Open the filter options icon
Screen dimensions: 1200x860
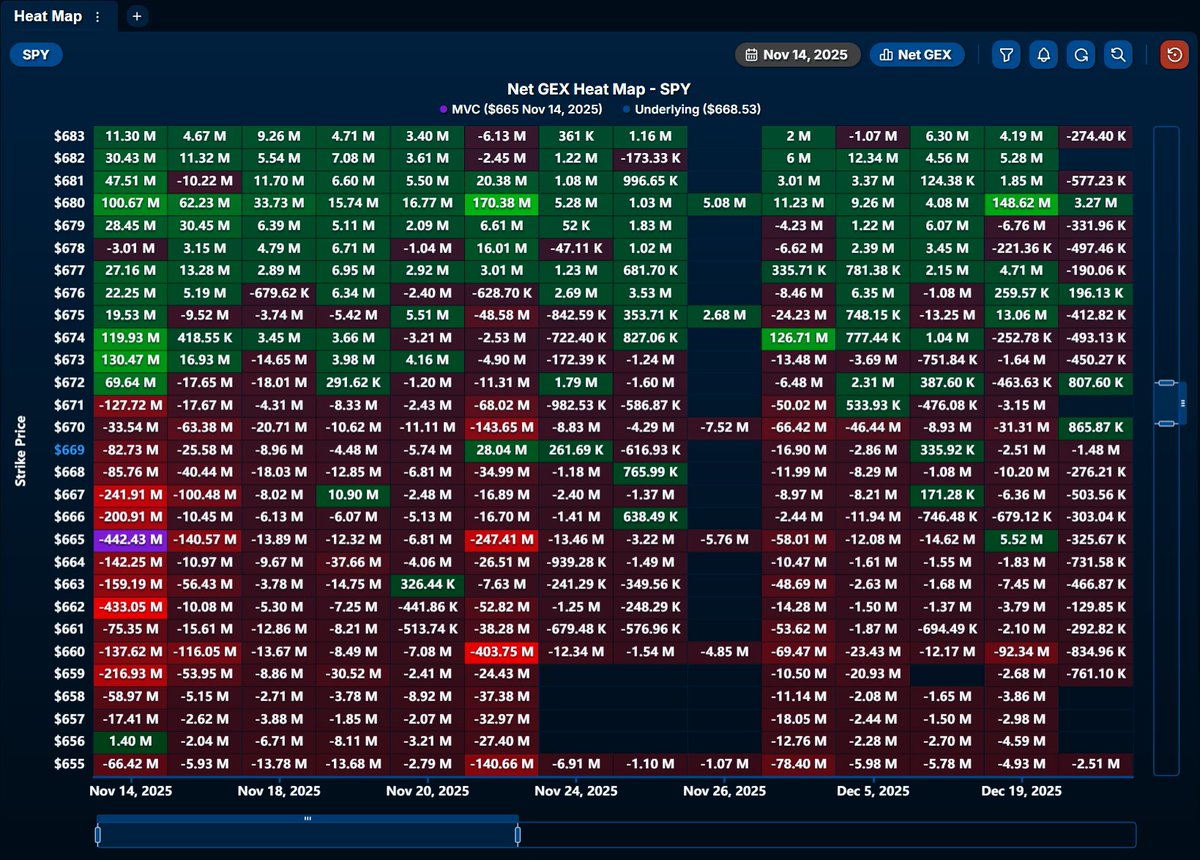click(1006, 55)
